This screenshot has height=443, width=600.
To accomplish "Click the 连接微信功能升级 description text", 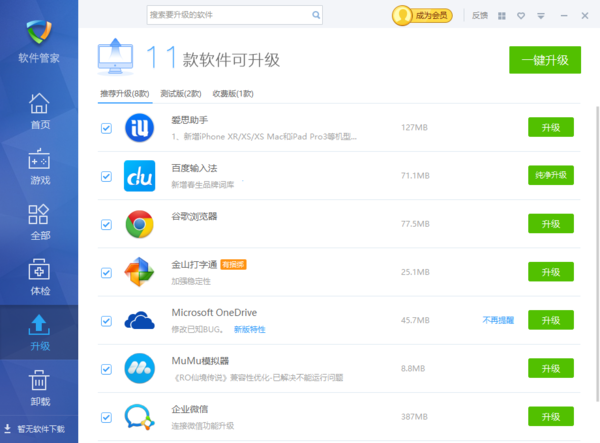I will click(x=203, y=426).
